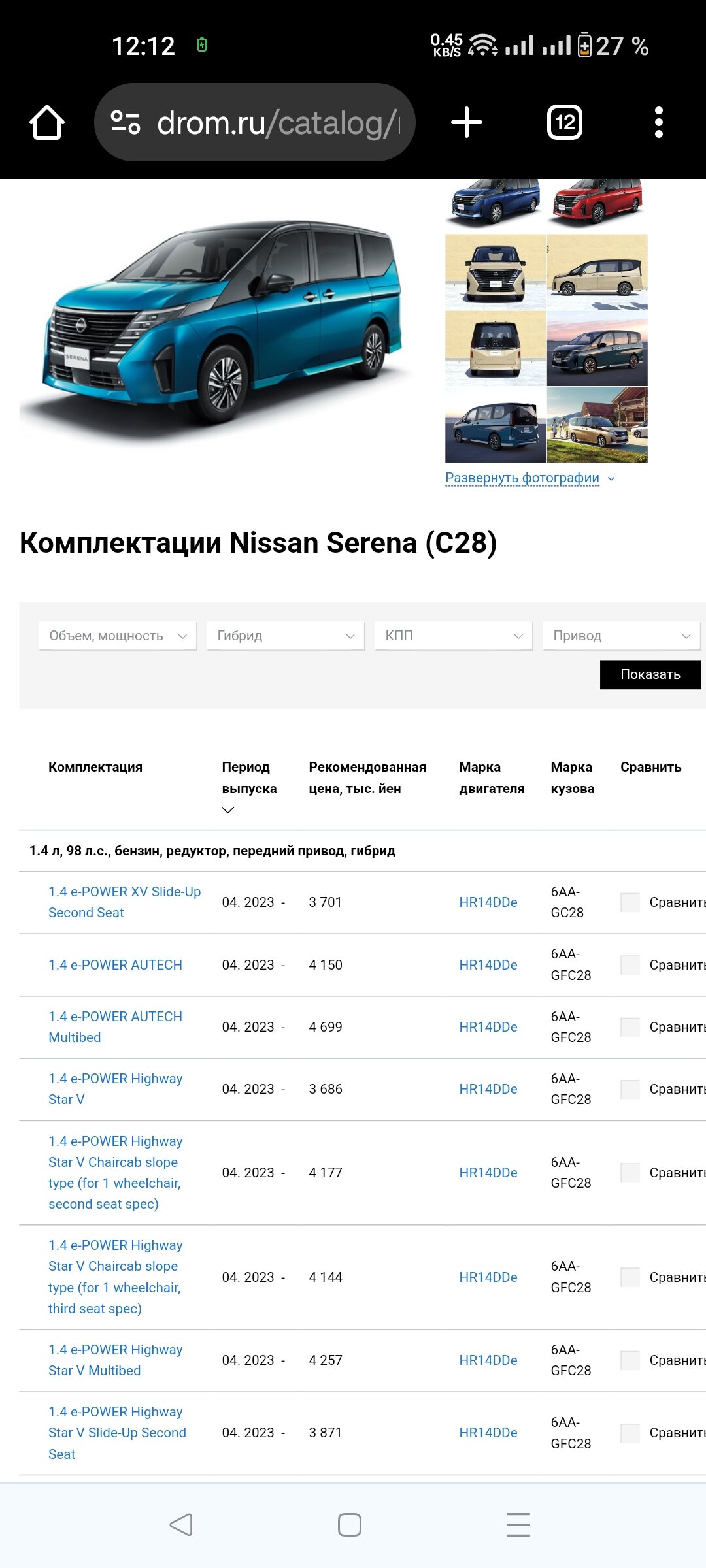This screenshot has width=706, height=1568.
Task: Open the browser three-dot menu
Action: pyautogui.click(x=659, y=122)
